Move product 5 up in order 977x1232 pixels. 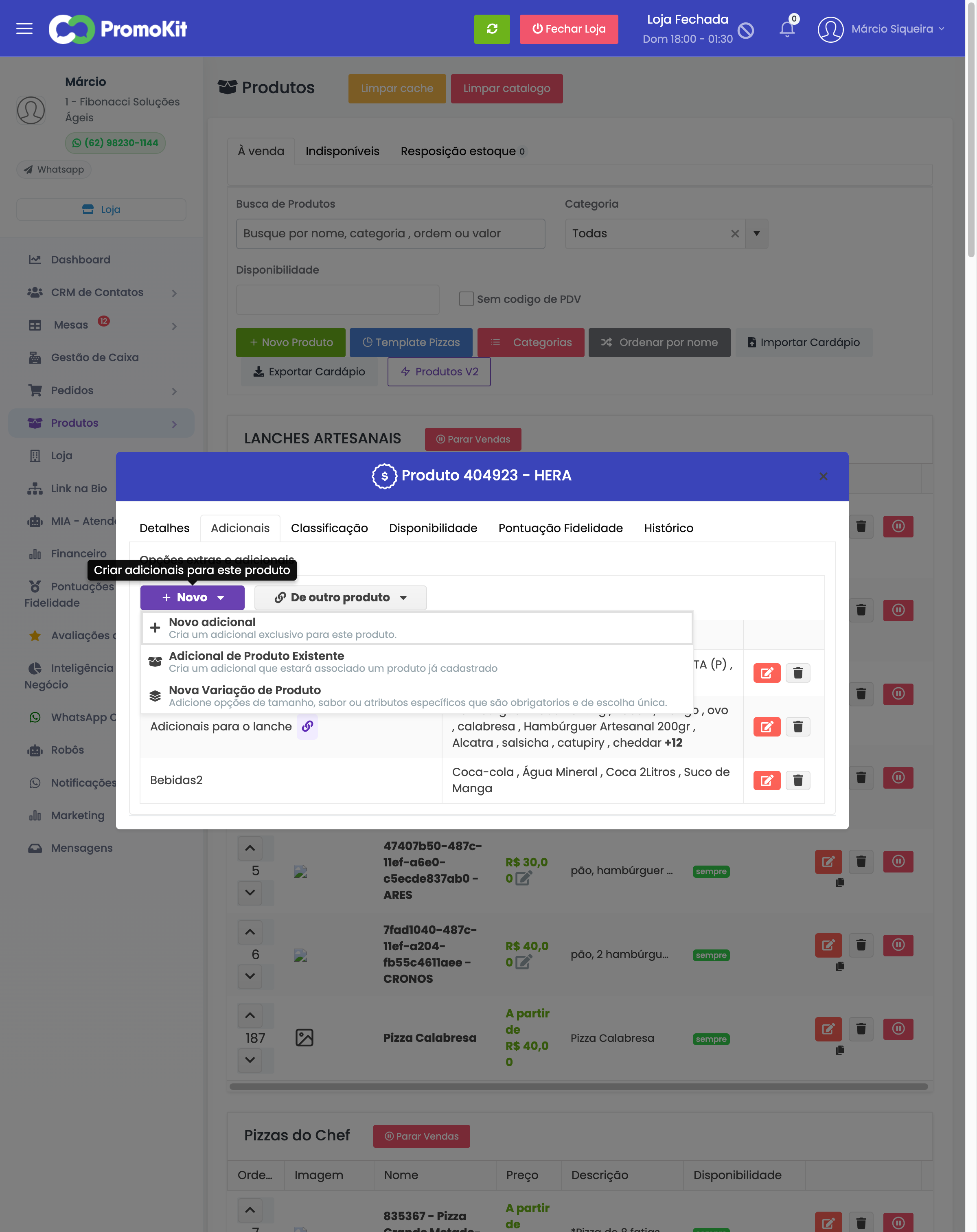[x=250, y=848]
